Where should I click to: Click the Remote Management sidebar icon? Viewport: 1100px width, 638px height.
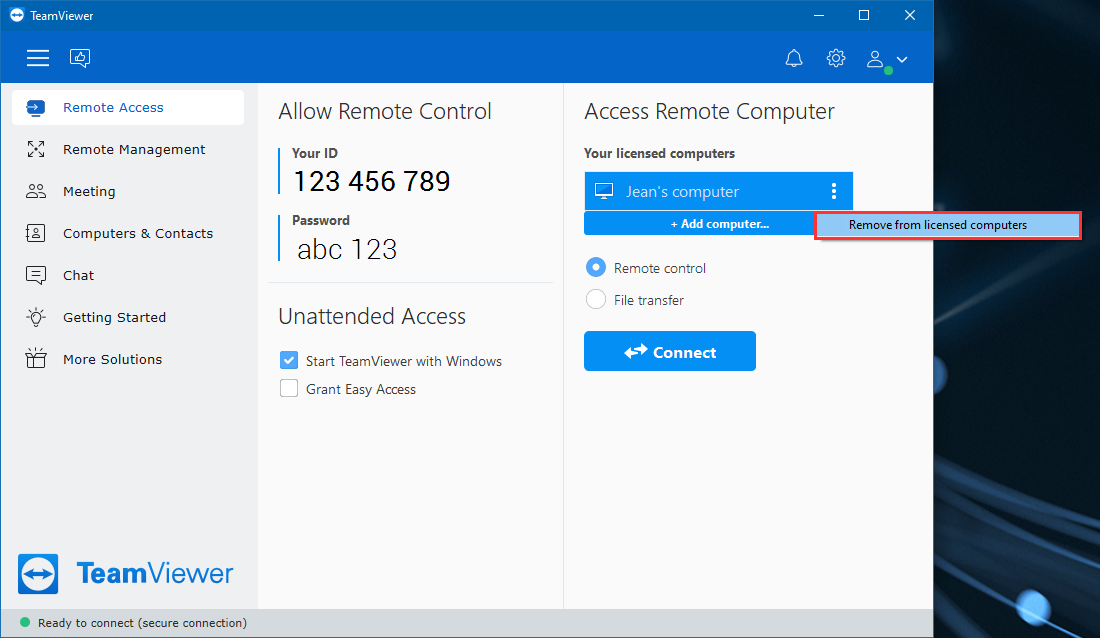click(36, 149)
